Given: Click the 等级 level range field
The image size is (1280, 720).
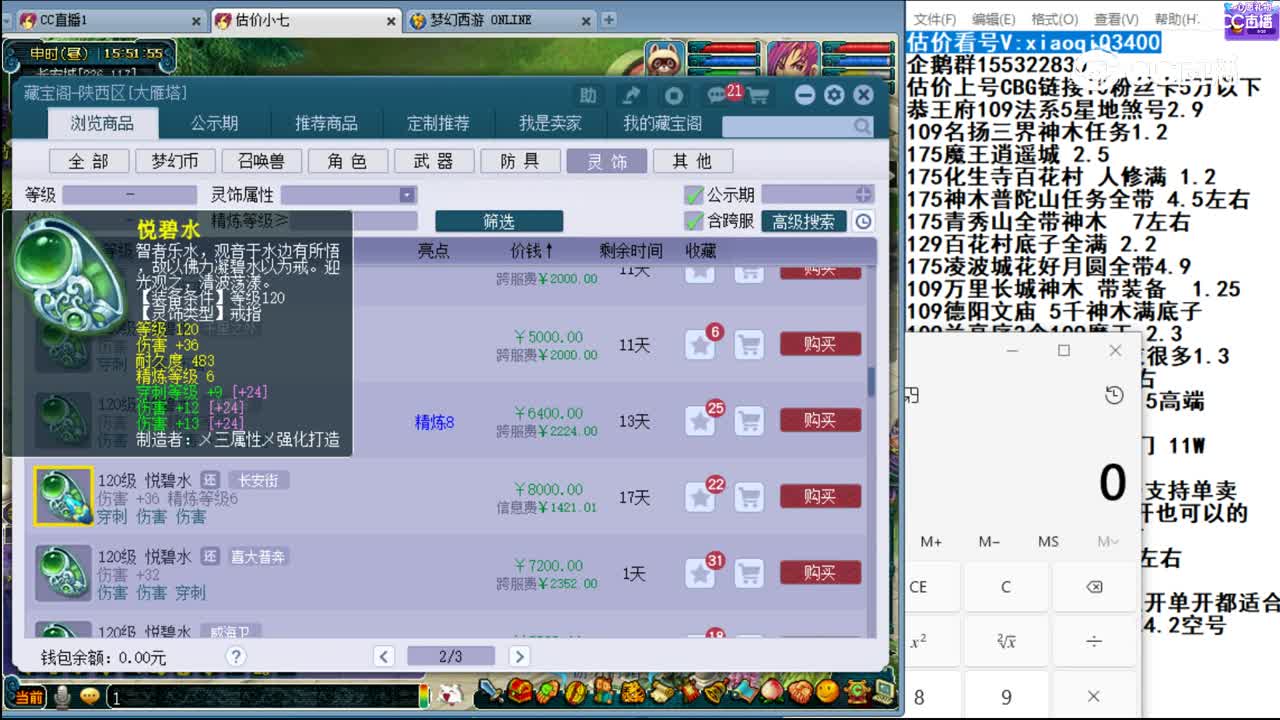Looking at the screenshot, I should [x=129, y=195].
